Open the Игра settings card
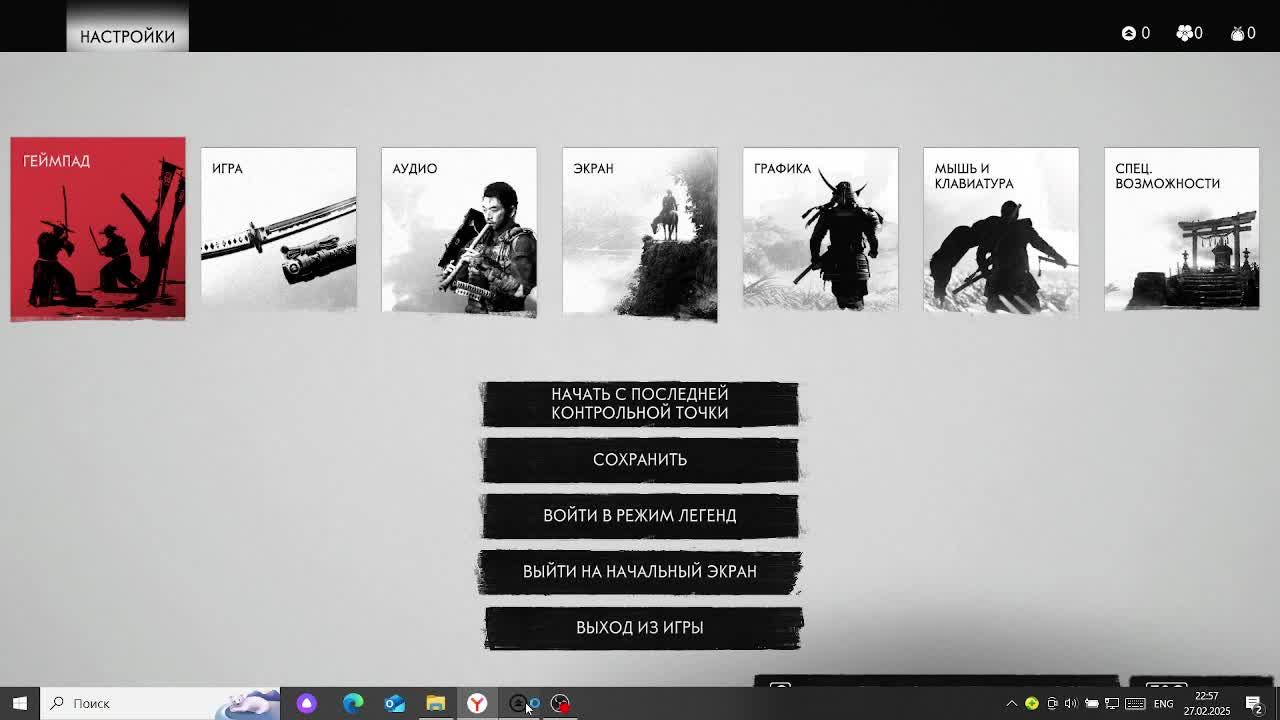 278,229
